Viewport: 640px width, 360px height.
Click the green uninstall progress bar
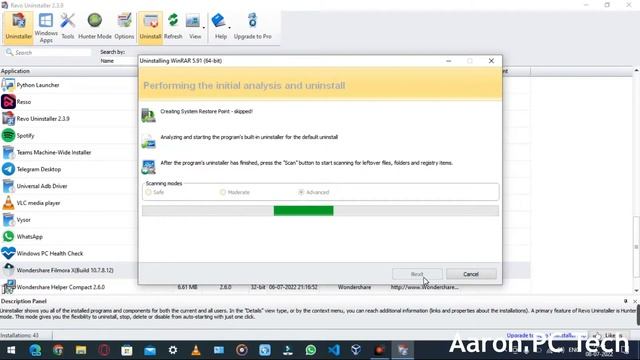click(x=303, y=211)
